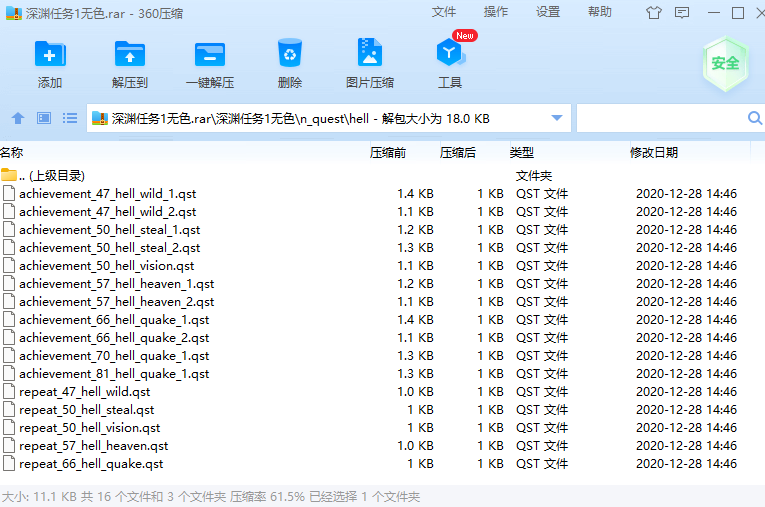Open the Help (帮助) menu
765x507 pixels.
point(600,12)
